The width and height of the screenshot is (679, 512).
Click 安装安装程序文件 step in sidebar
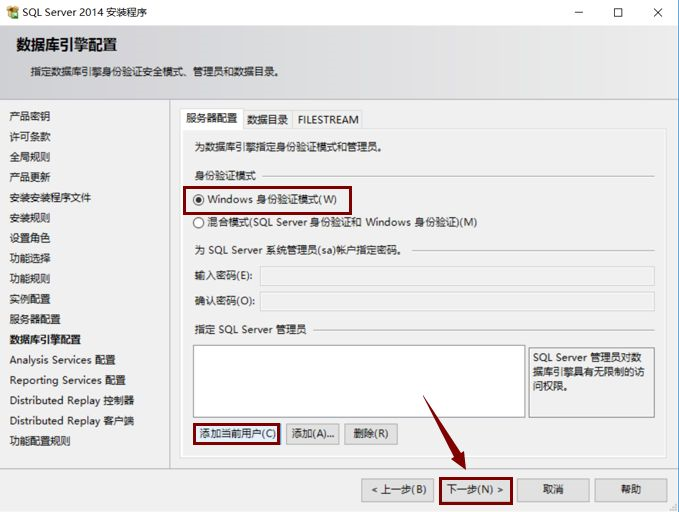pyautogui.click(x=50, y=198)
